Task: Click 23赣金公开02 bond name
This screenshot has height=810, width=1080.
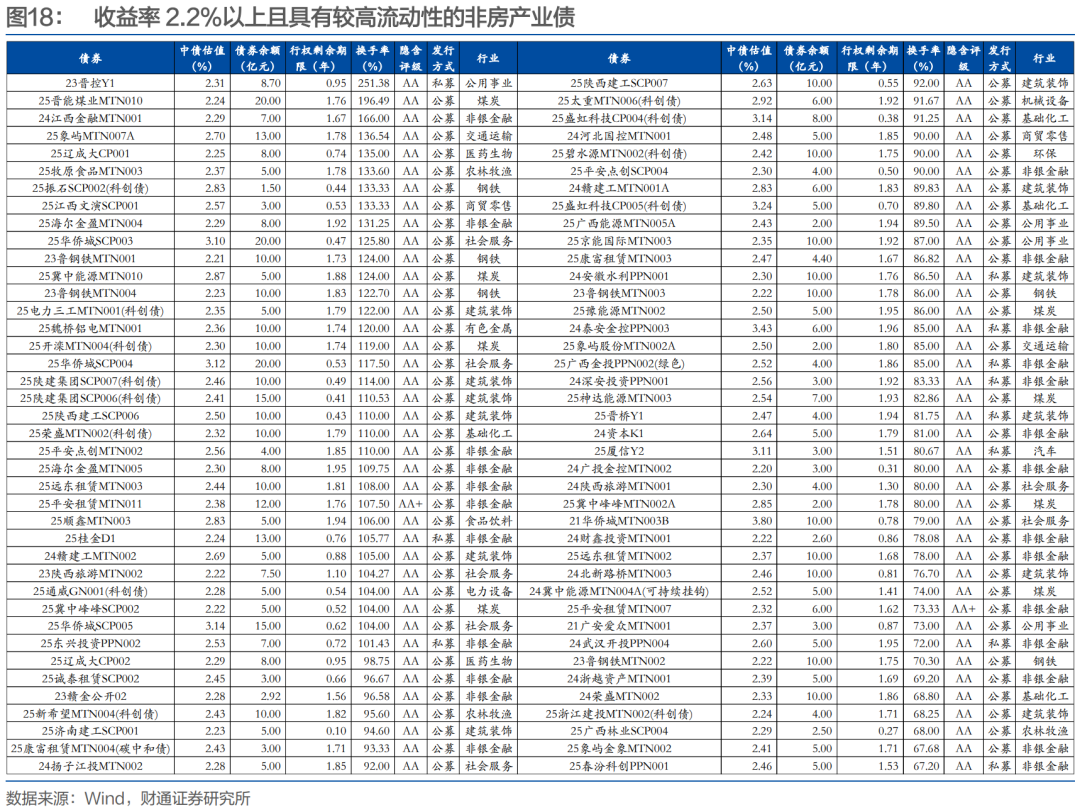Action: (x=90, y=696)
